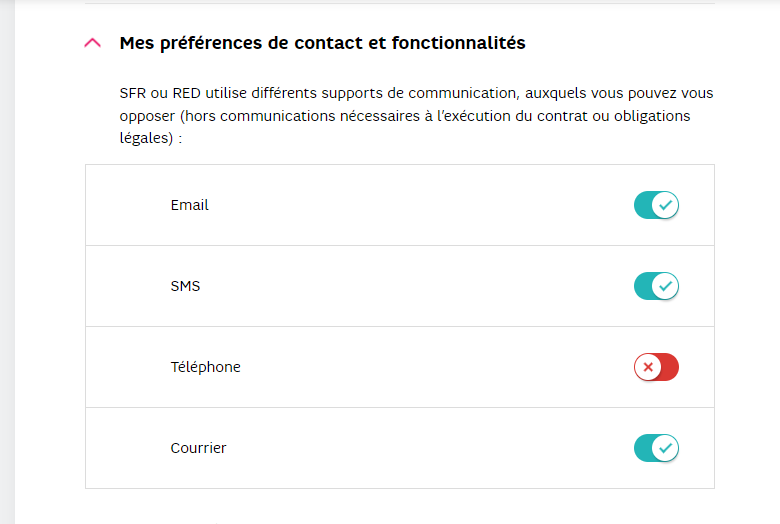Viewport: 780px width, 524px height.
Task: Turn off the SMS toggle
Action: (x=656, y=286)
